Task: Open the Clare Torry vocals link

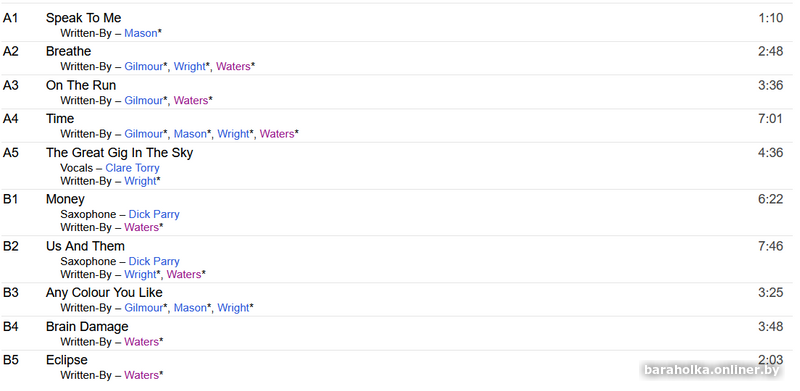Action: tap(133, 168)
